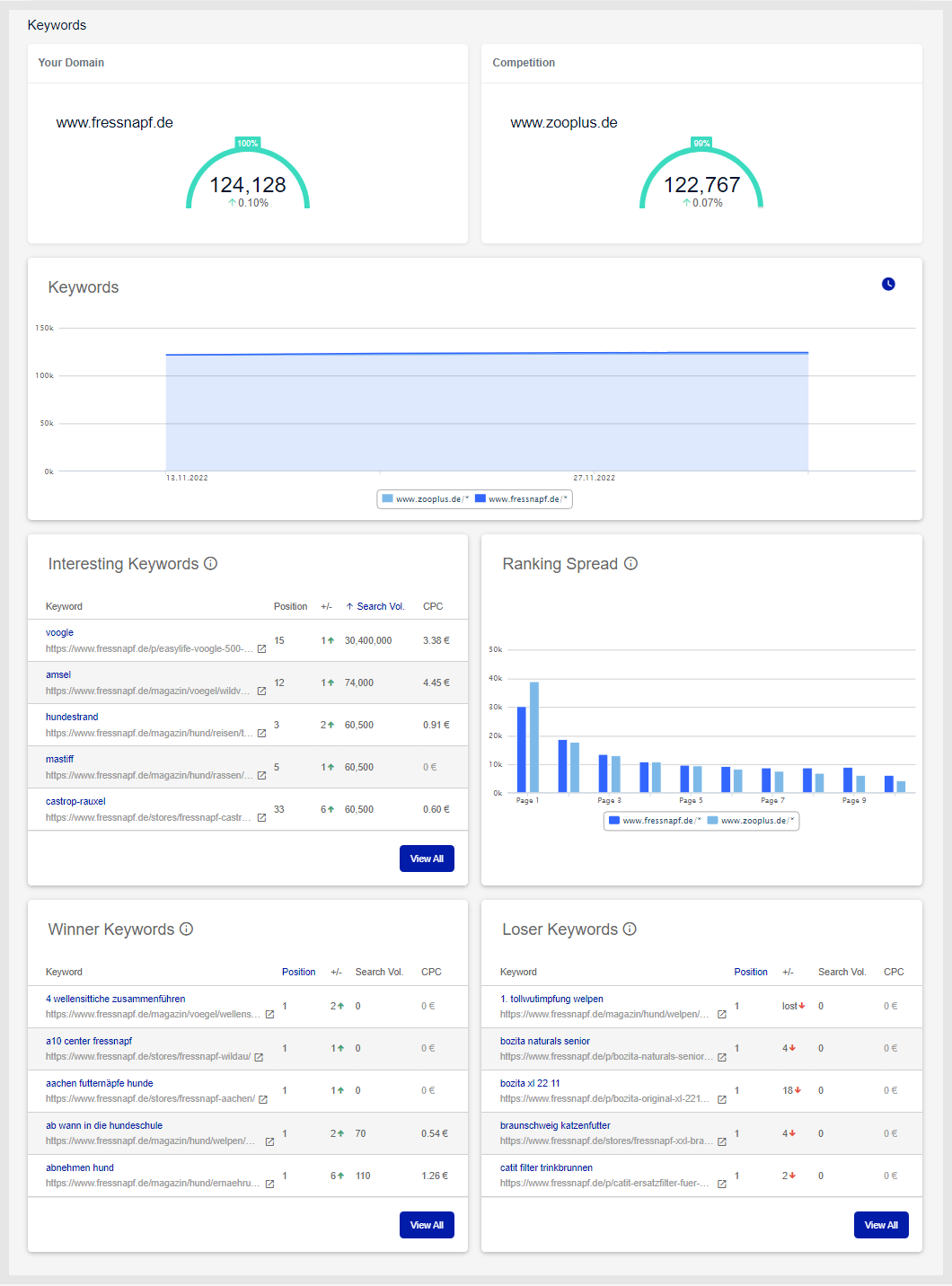Viewport: 952px width, 1286px height.
Task: Open the amsel keyword link
Action: point(58,674)
